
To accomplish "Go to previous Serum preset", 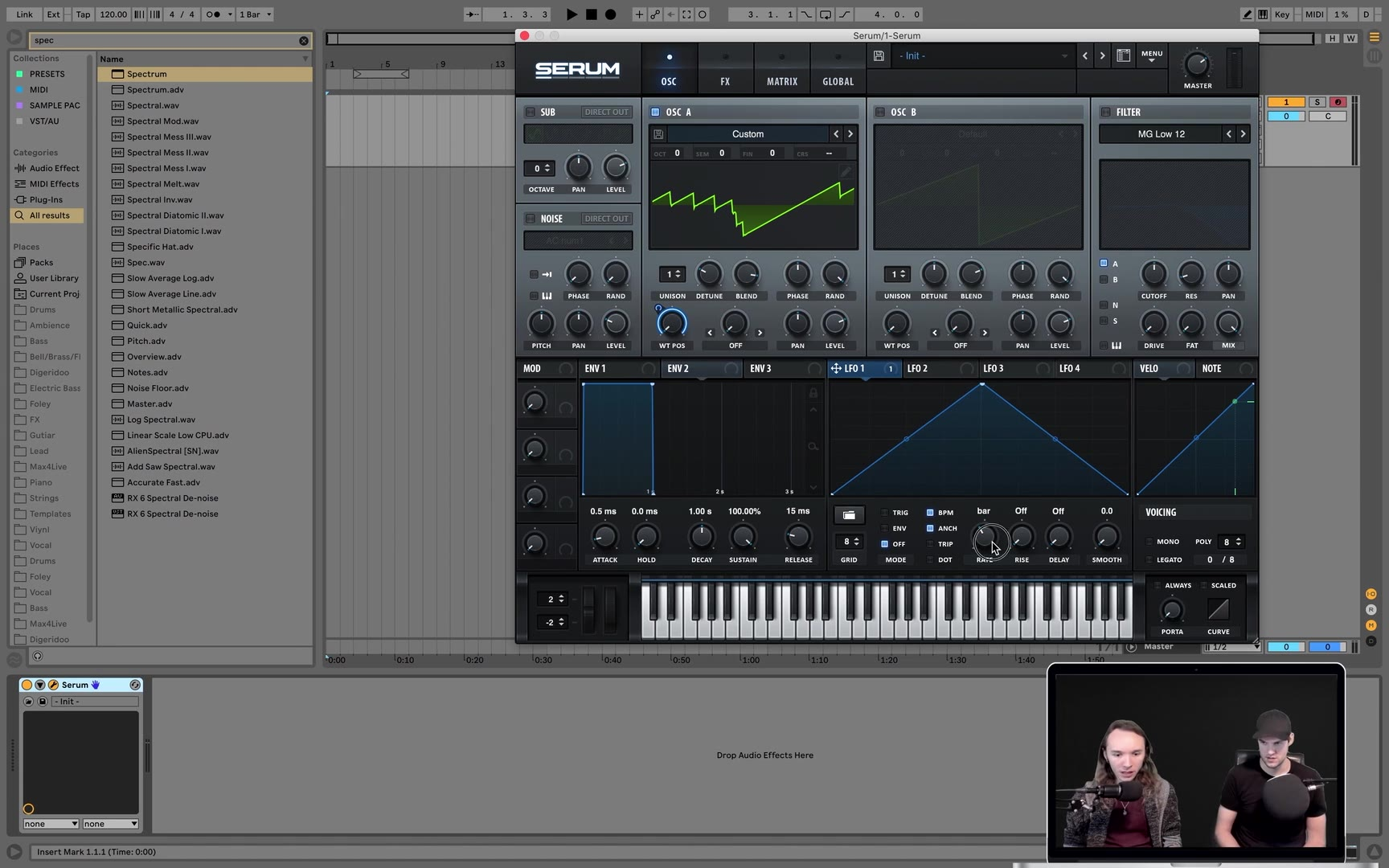I will (x=1085, y=55).
